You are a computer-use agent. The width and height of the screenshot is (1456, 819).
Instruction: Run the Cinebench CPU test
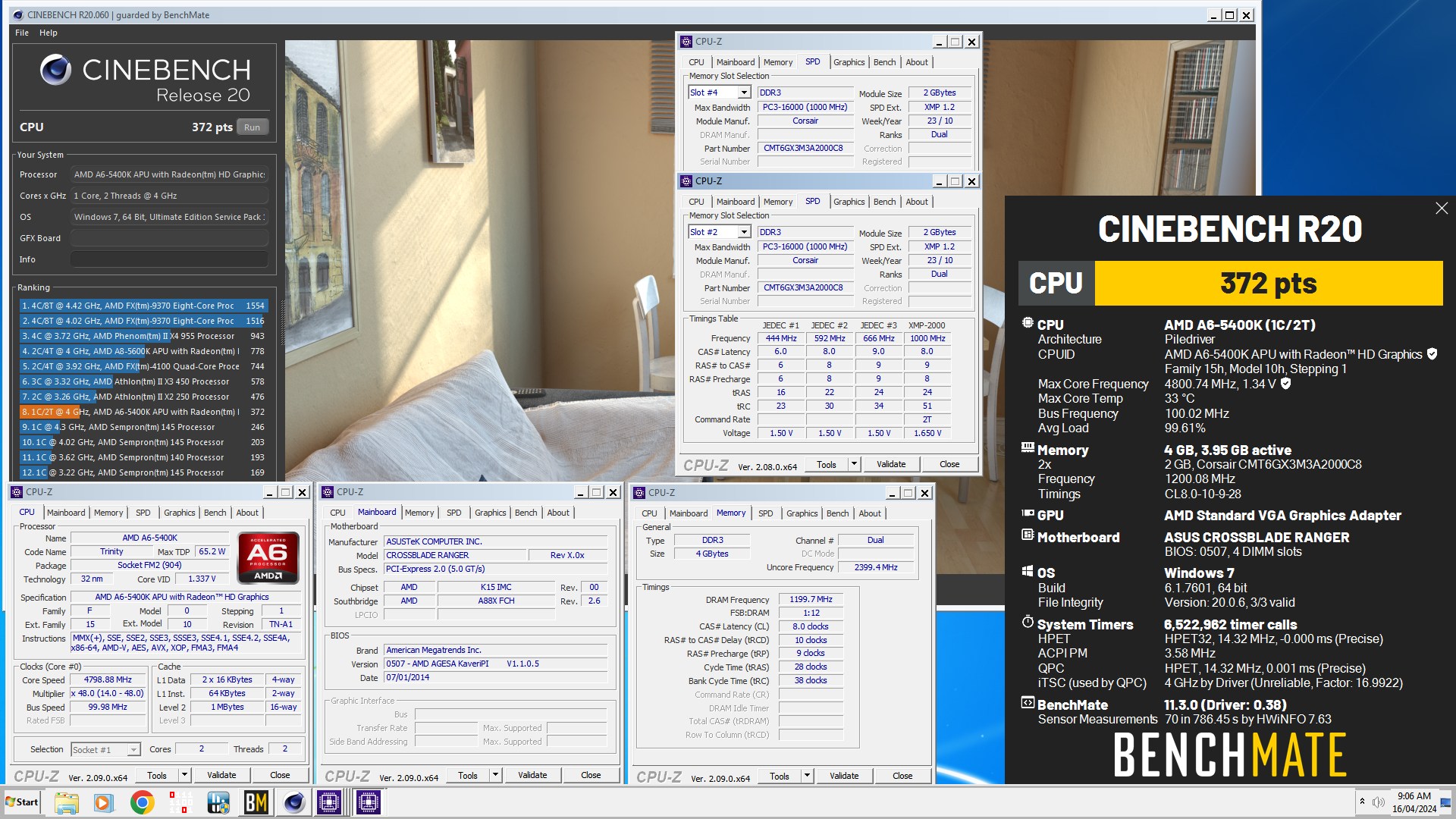tap(253, 127)
